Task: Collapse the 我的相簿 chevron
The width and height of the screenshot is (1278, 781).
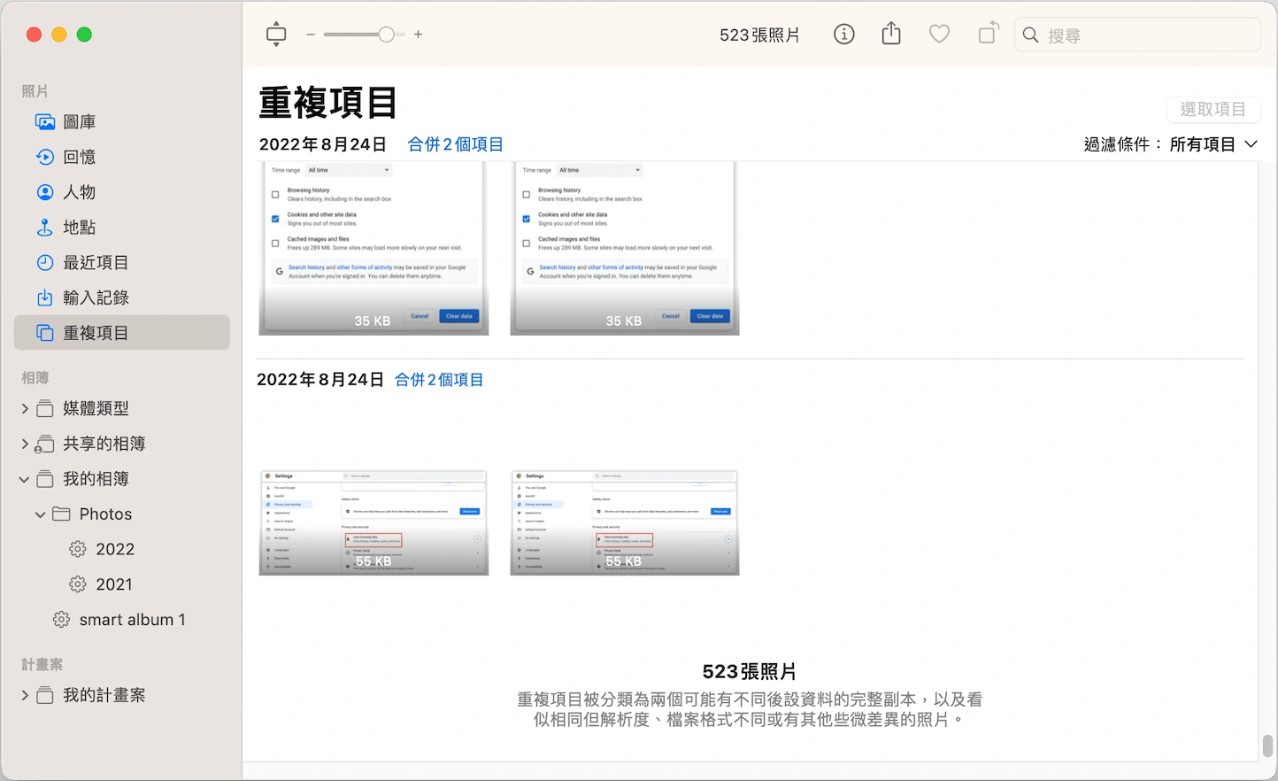Action: [24, 479]
